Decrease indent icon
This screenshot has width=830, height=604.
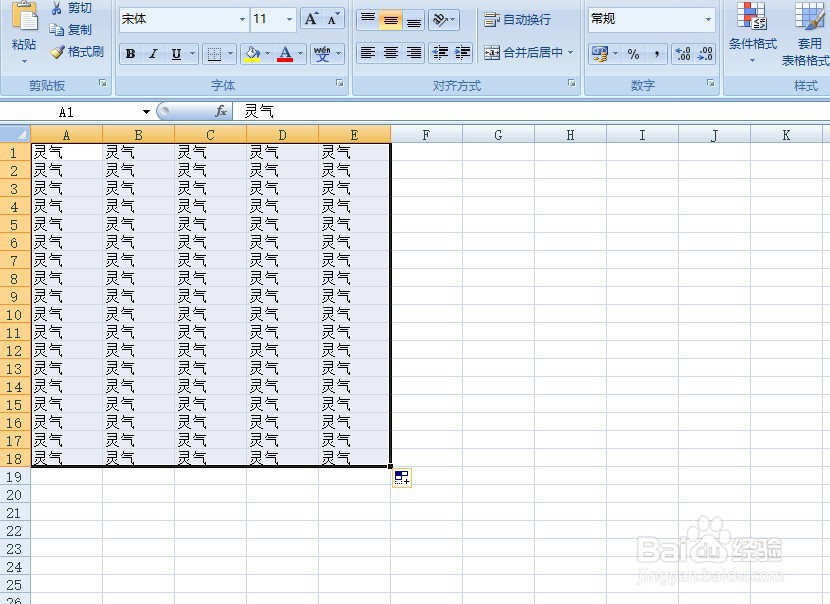pyautogui.click(x=440, y=52)
